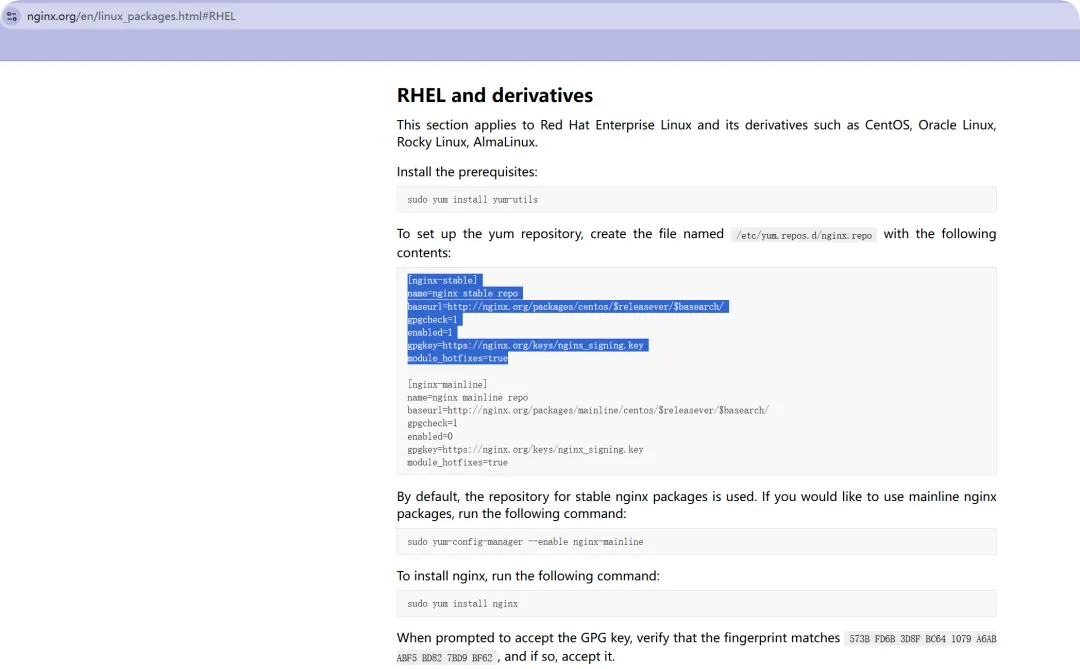Click the 'name=nginx stable repo' line
This screenshot has height=669, width=1080.
click(x=463, y=294)
